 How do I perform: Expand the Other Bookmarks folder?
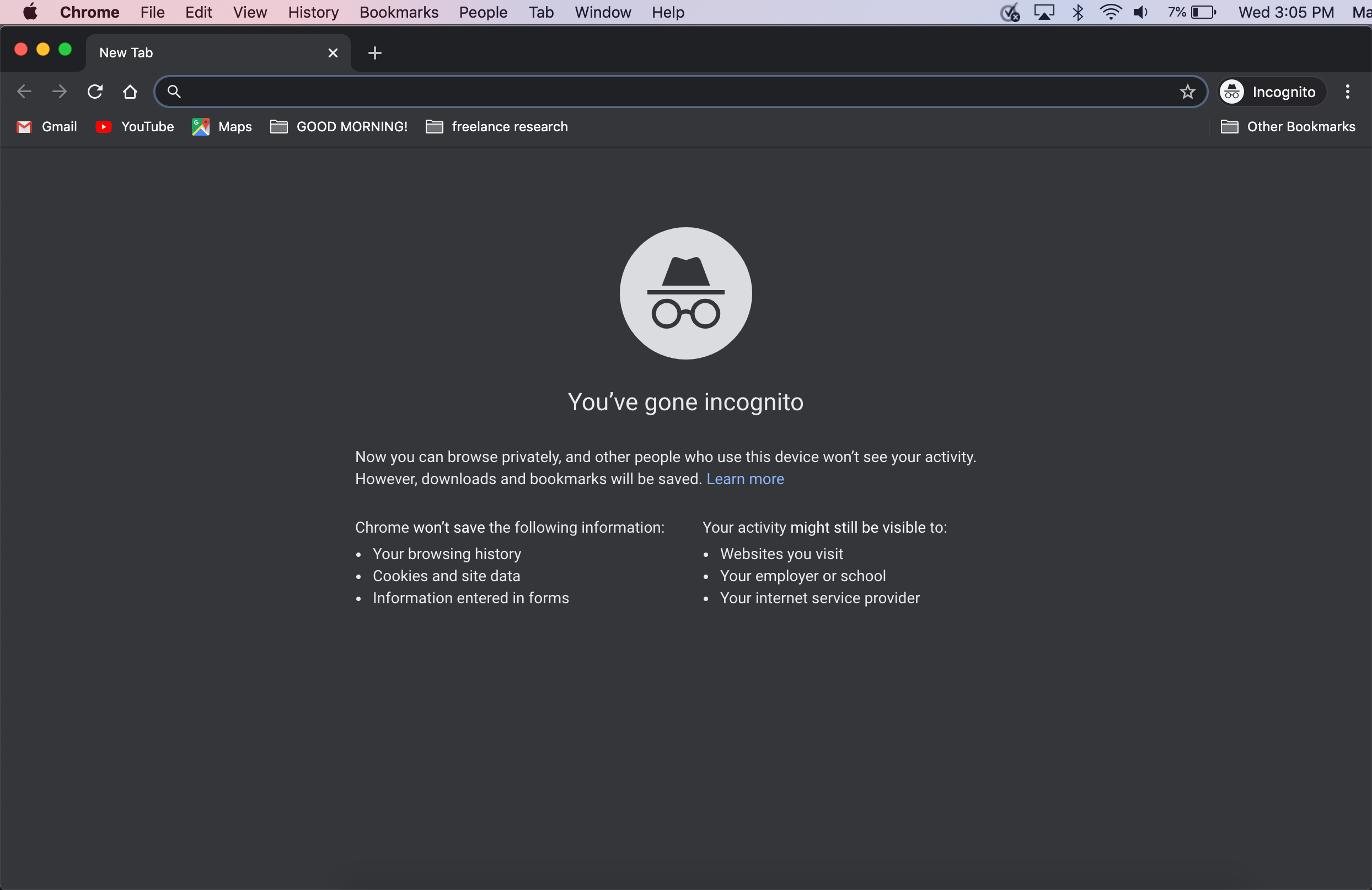[x=1288, y=127]
